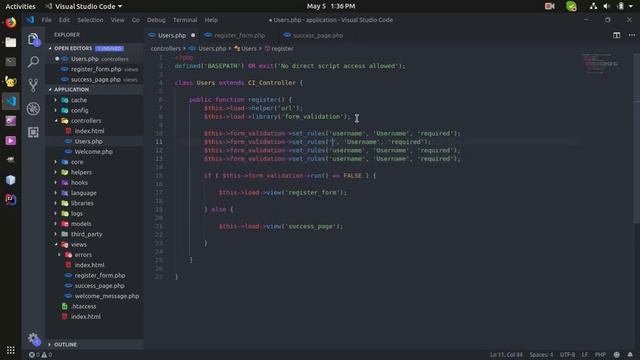The width and height of the screenshot is (640, 360).
Task: Open Files from the Ubuntu dock
Action: [x=11, y=42]
